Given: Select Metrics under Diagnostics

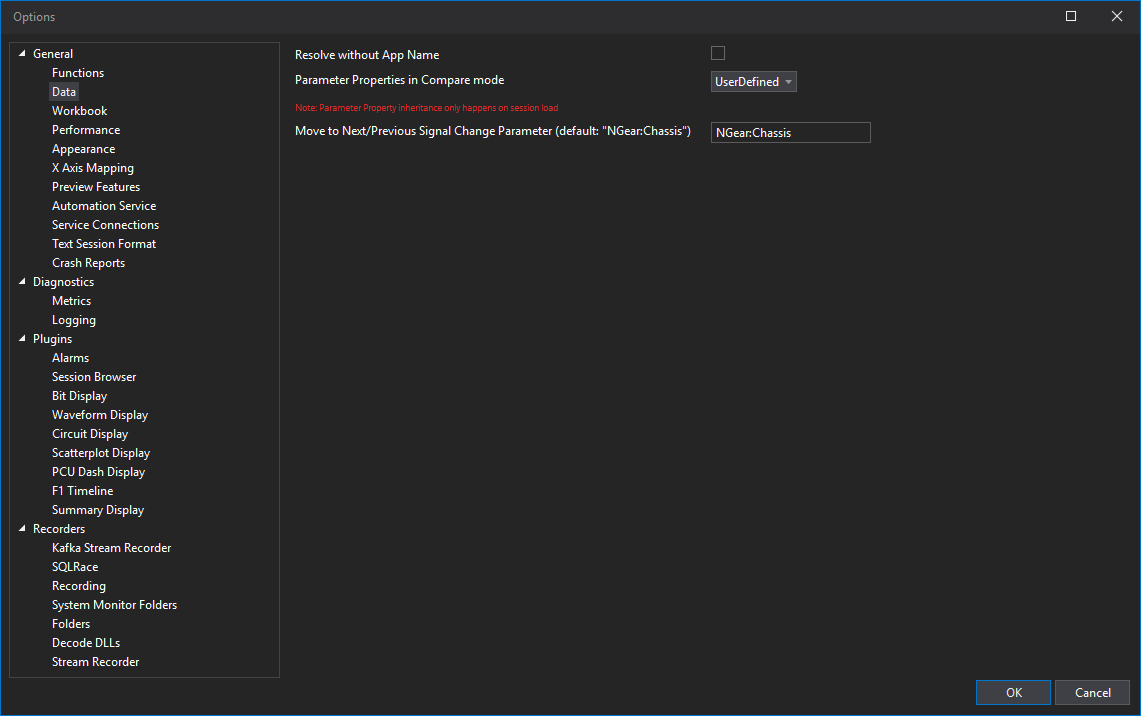Looking at the screenshot, I should (71, 301).
